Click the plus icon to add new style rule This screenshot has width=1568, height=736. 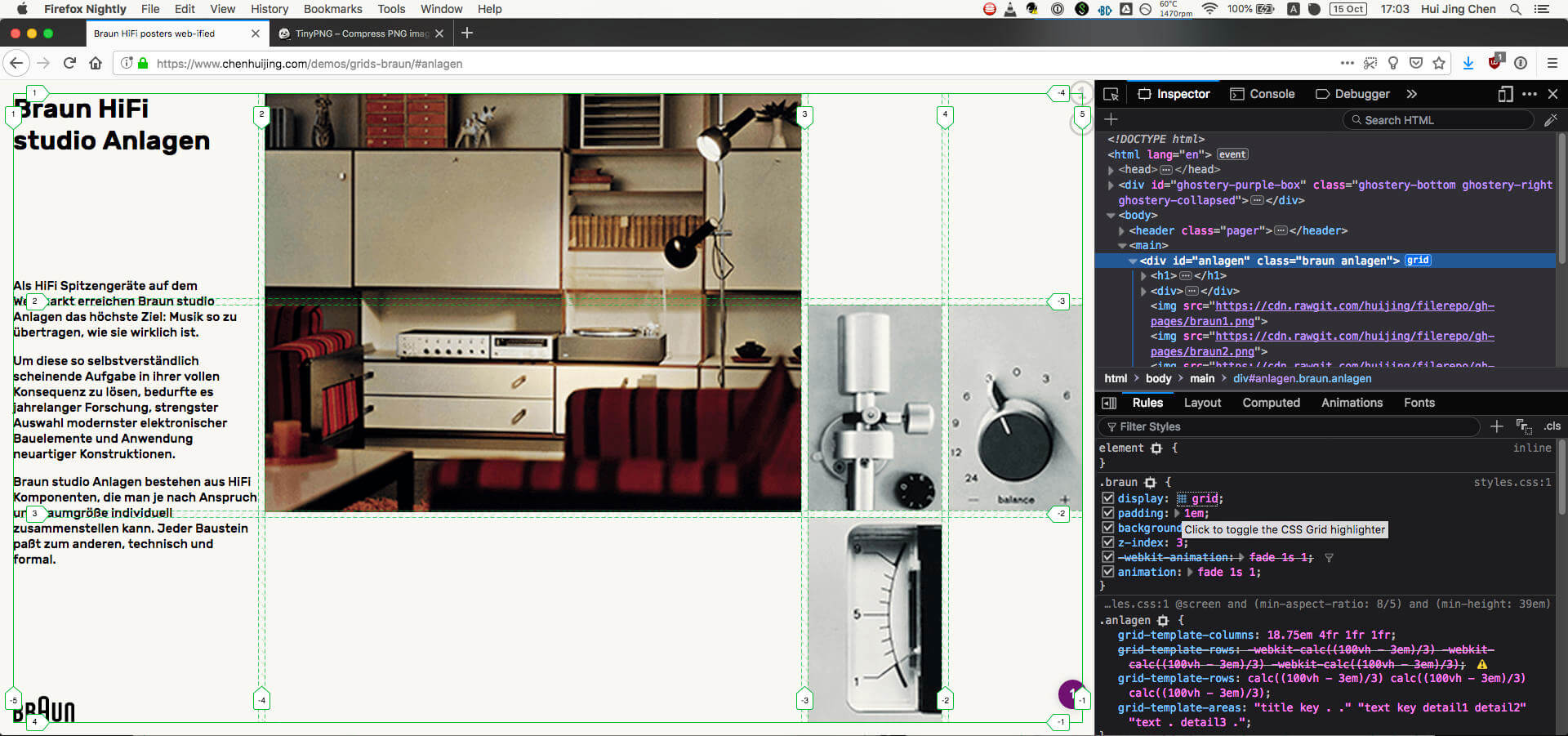(1496, 426)
